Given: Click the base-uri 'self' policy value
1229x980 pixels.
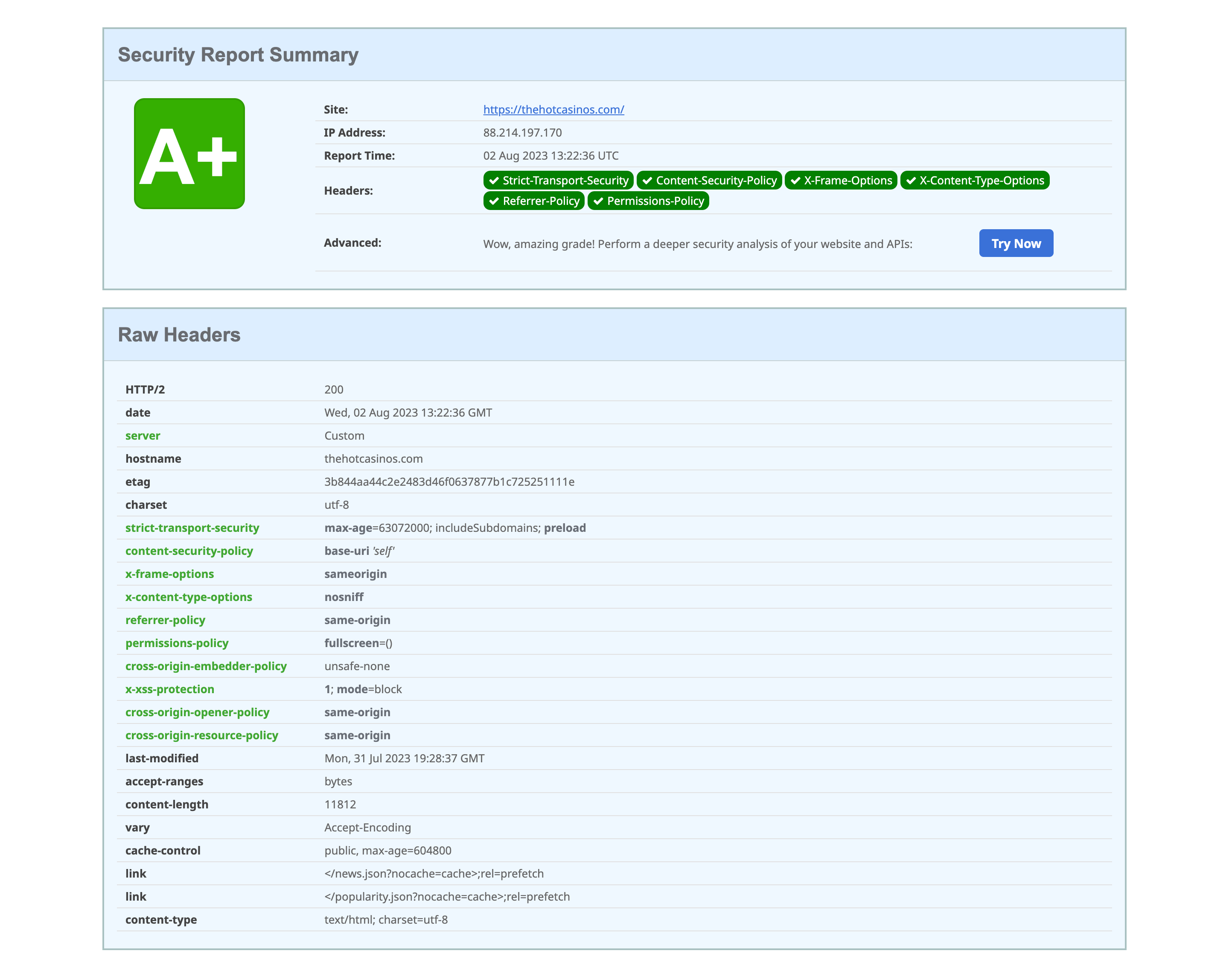Looking at the screenshot, I should pos(359,551).
